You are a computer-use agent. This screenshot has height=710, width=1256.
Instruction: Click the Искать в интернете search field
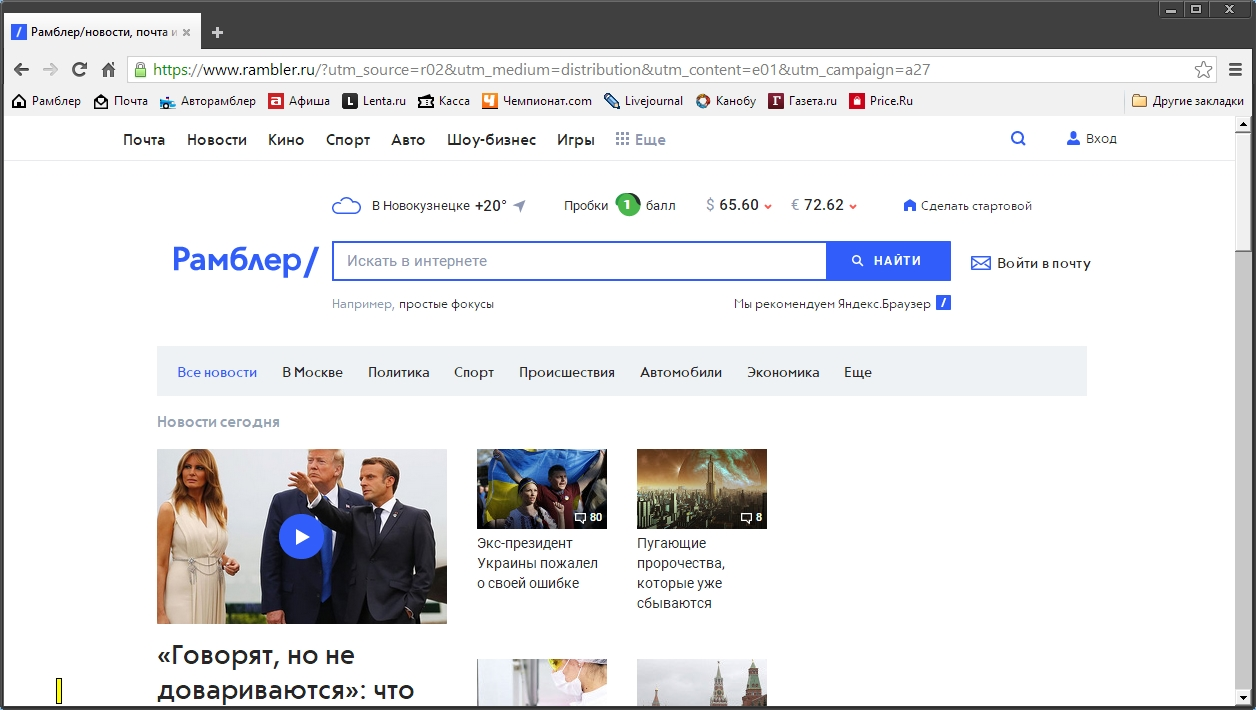coord(578,261)
